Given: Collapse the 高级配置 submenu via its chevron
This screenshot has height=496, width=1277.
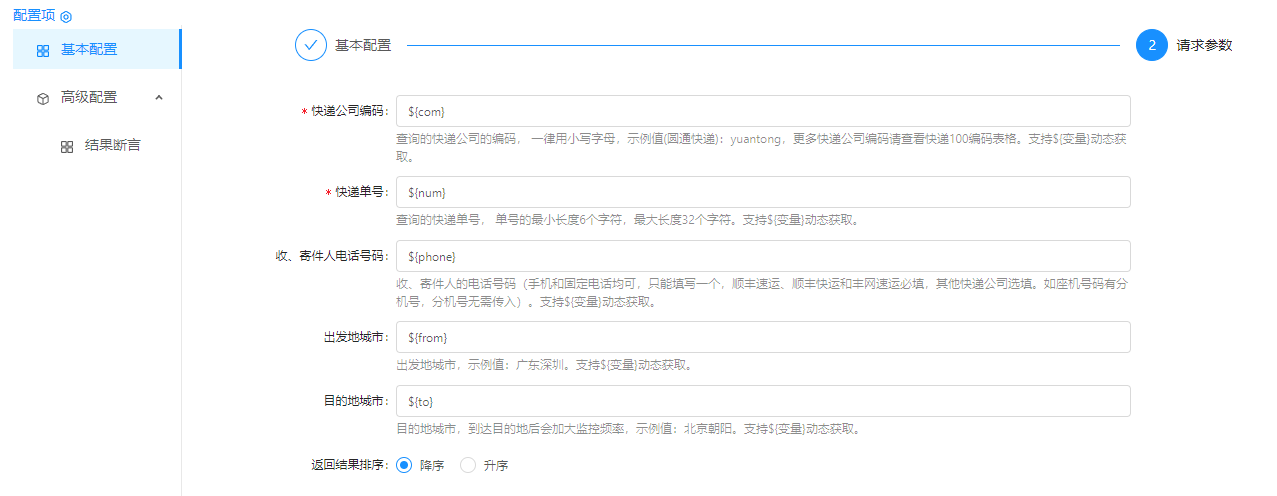Looking at the screenshot, I should (x=159, y=97).
